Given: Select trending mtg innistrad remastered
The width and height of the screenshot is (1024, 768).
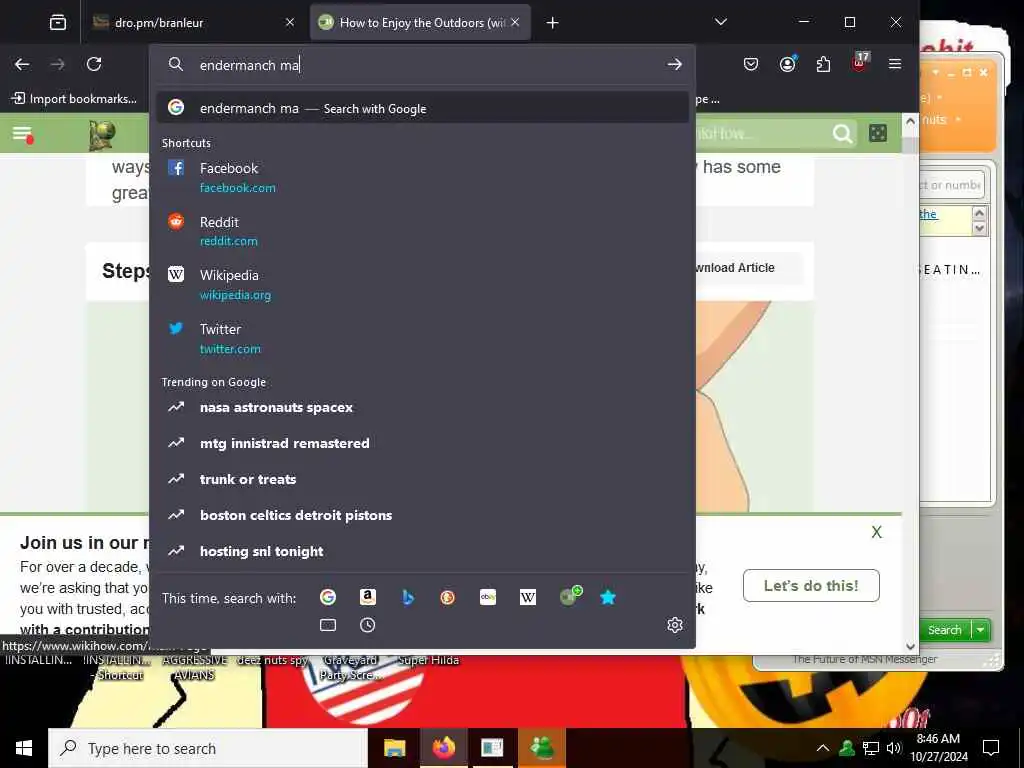Looking at the screenshot, I should 423,443.
